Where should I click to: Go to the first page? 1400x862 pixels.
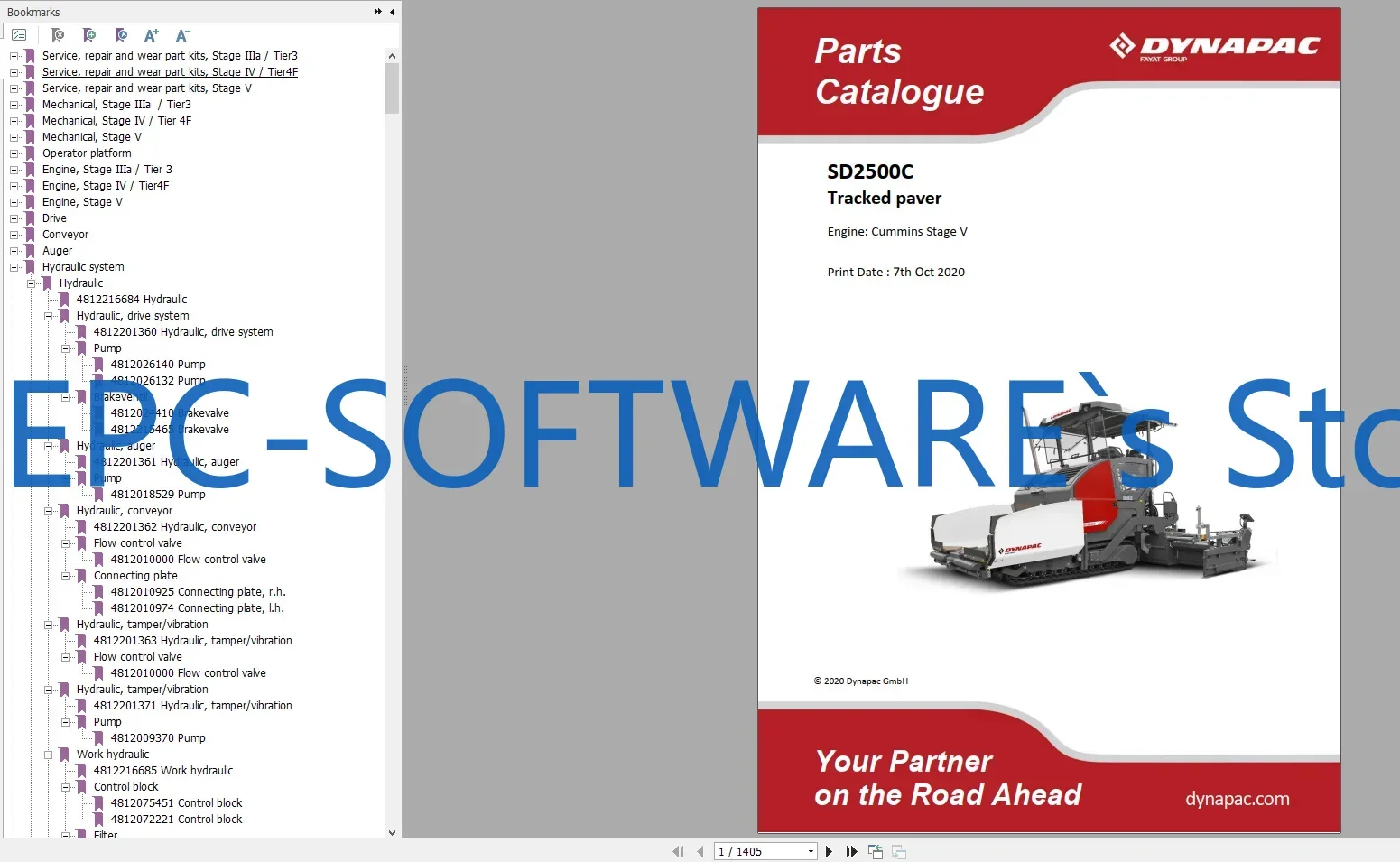tap(678, 851)
